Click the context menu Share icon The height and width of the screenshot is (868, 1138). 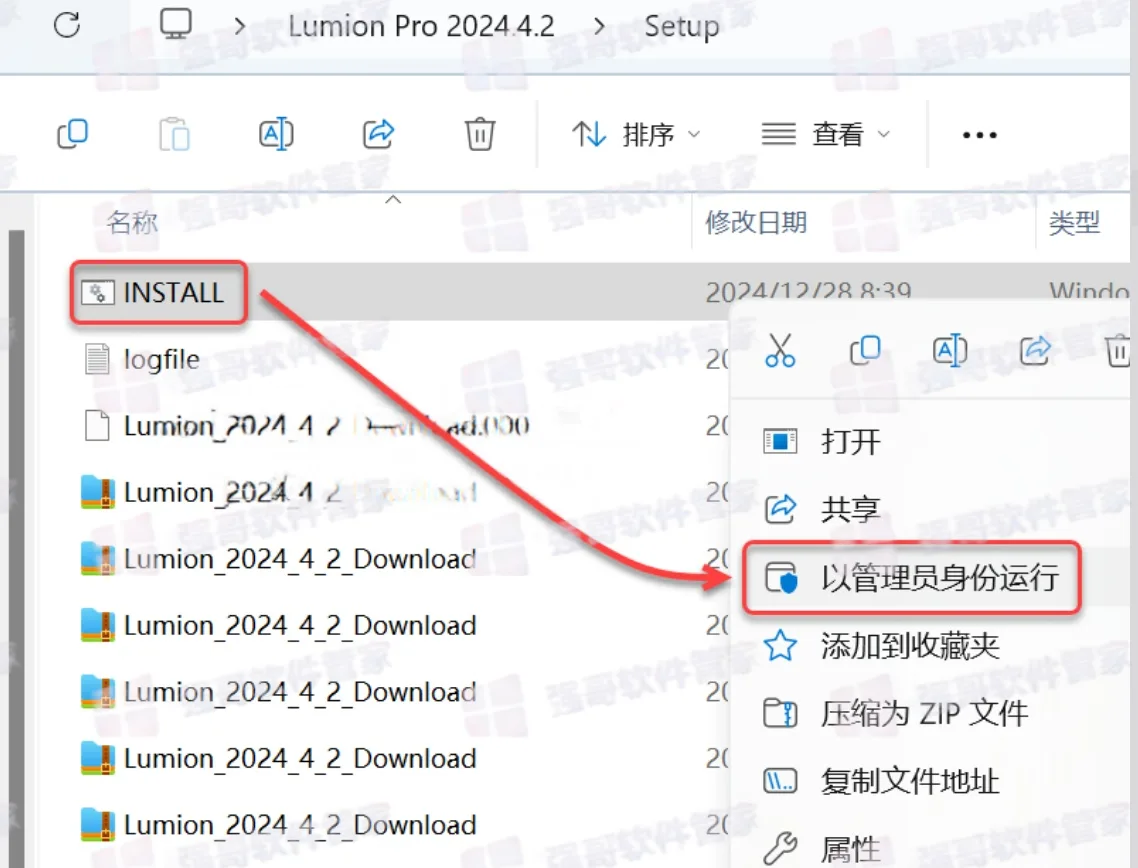1036,351
